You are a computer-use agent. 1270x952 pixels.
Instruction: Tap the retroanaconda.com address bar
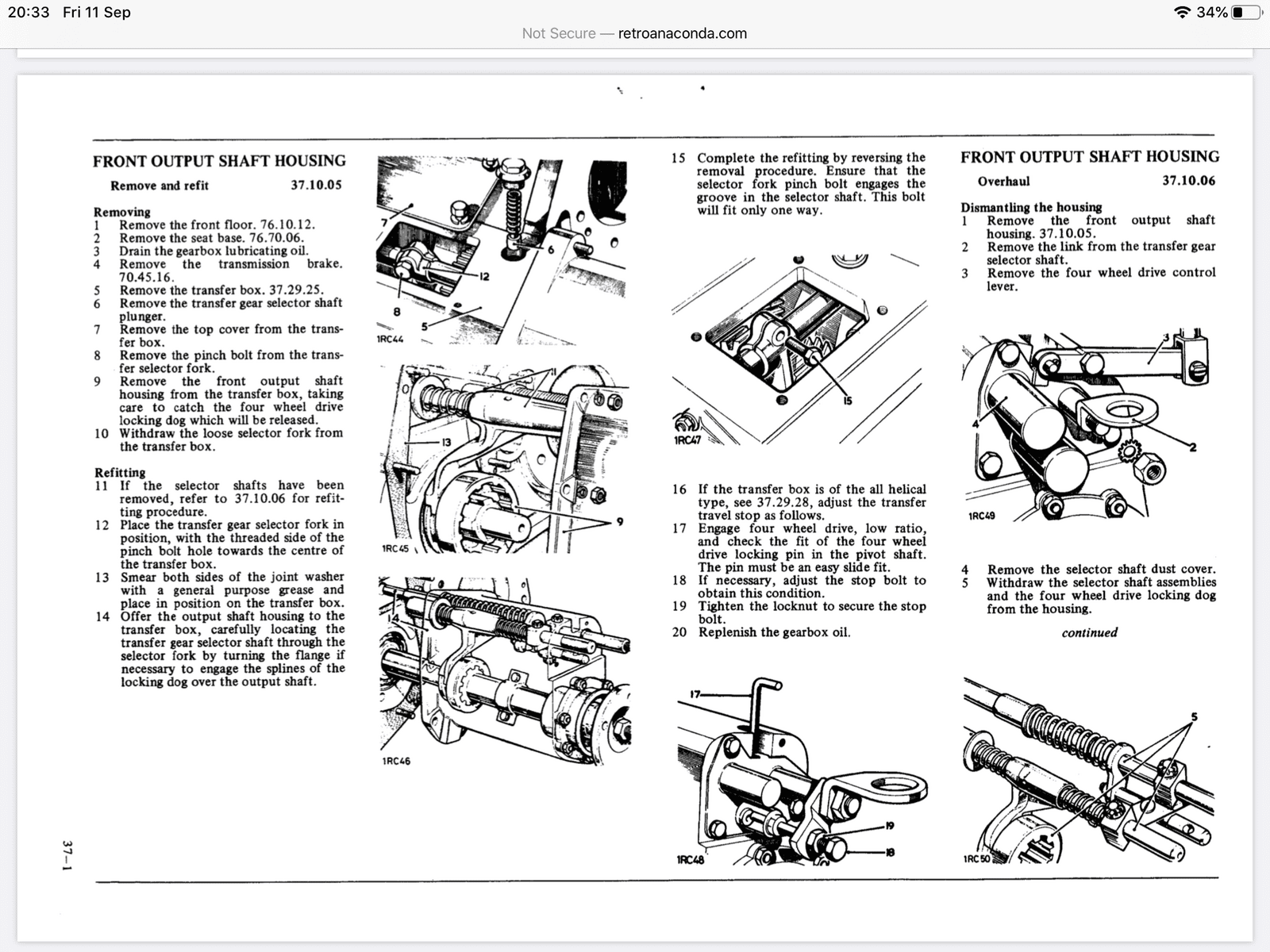pos(634,33)
